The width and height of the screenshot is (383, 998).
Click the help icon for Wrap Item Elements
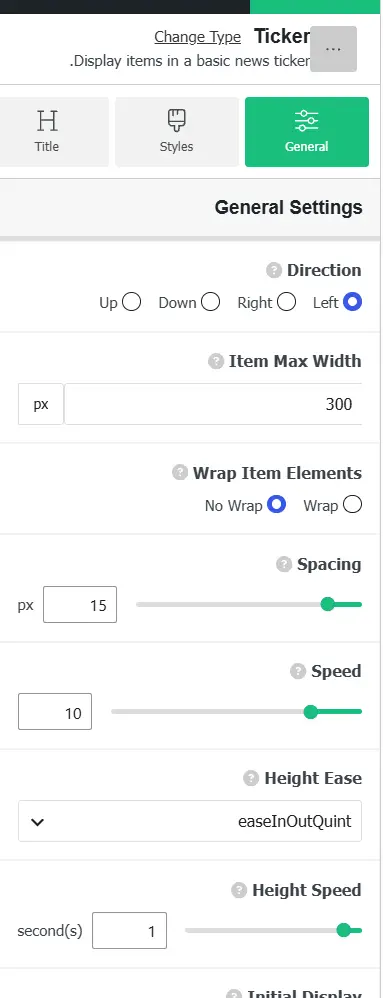pyautogui.click(x=180, y=473)
